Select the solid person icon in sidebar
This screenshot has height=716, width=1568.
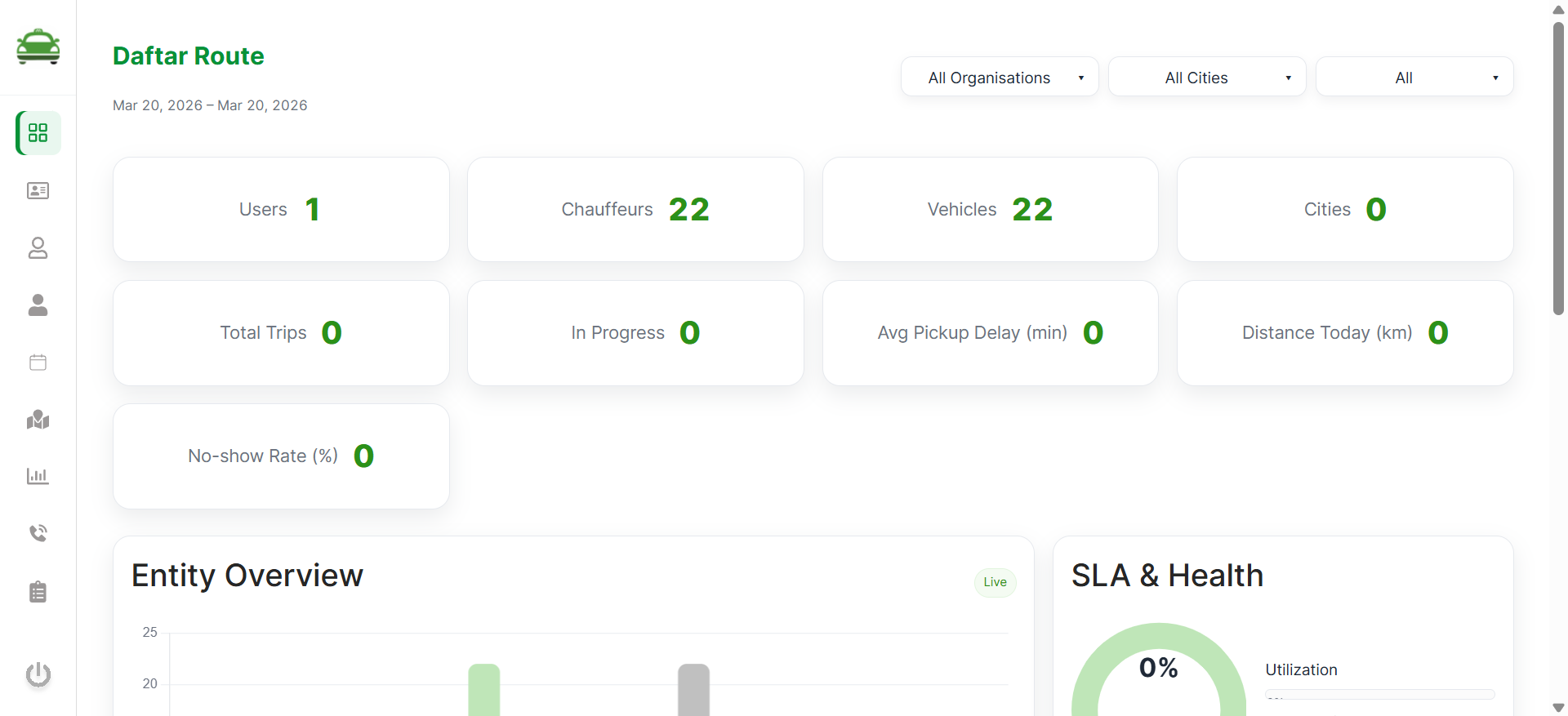coord(38,305)
